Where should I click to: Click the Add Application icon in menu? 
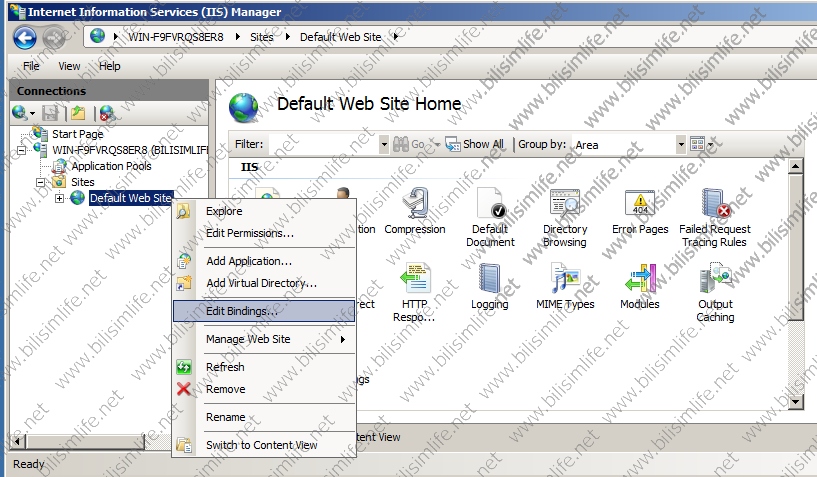184,261
